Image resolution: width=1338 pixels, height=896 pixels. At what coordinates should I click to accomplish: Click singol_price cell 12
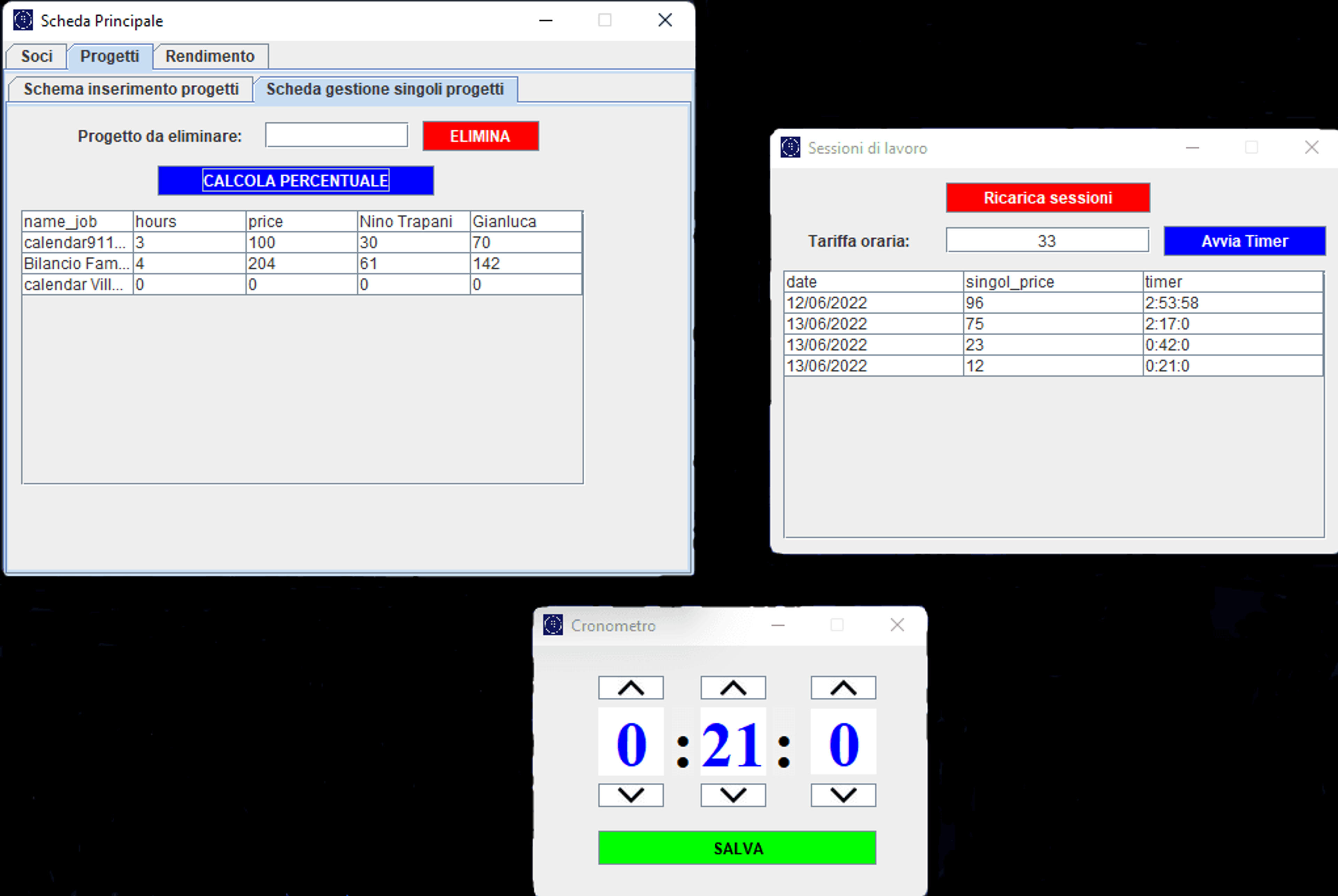[1053, 366]
